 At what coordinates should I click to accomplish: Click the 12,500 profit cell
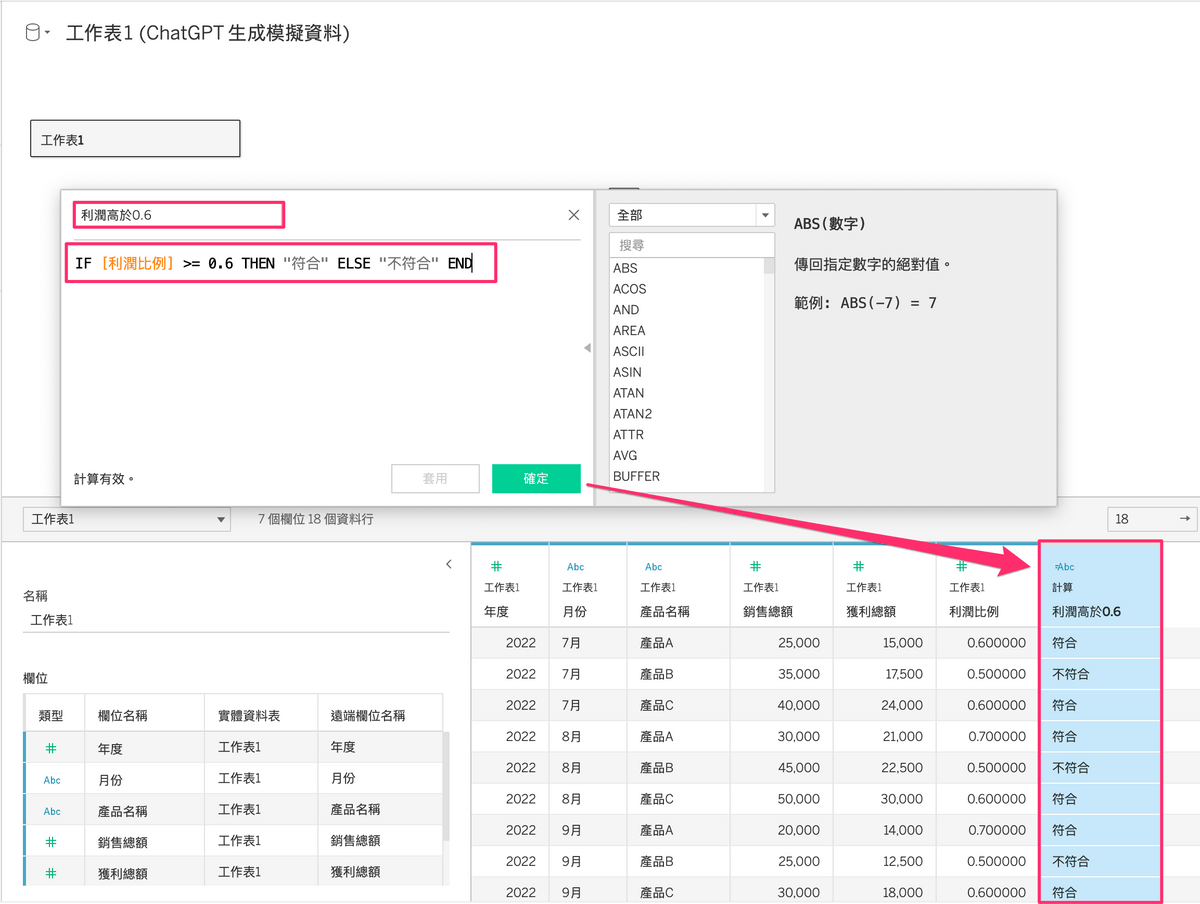884,861
